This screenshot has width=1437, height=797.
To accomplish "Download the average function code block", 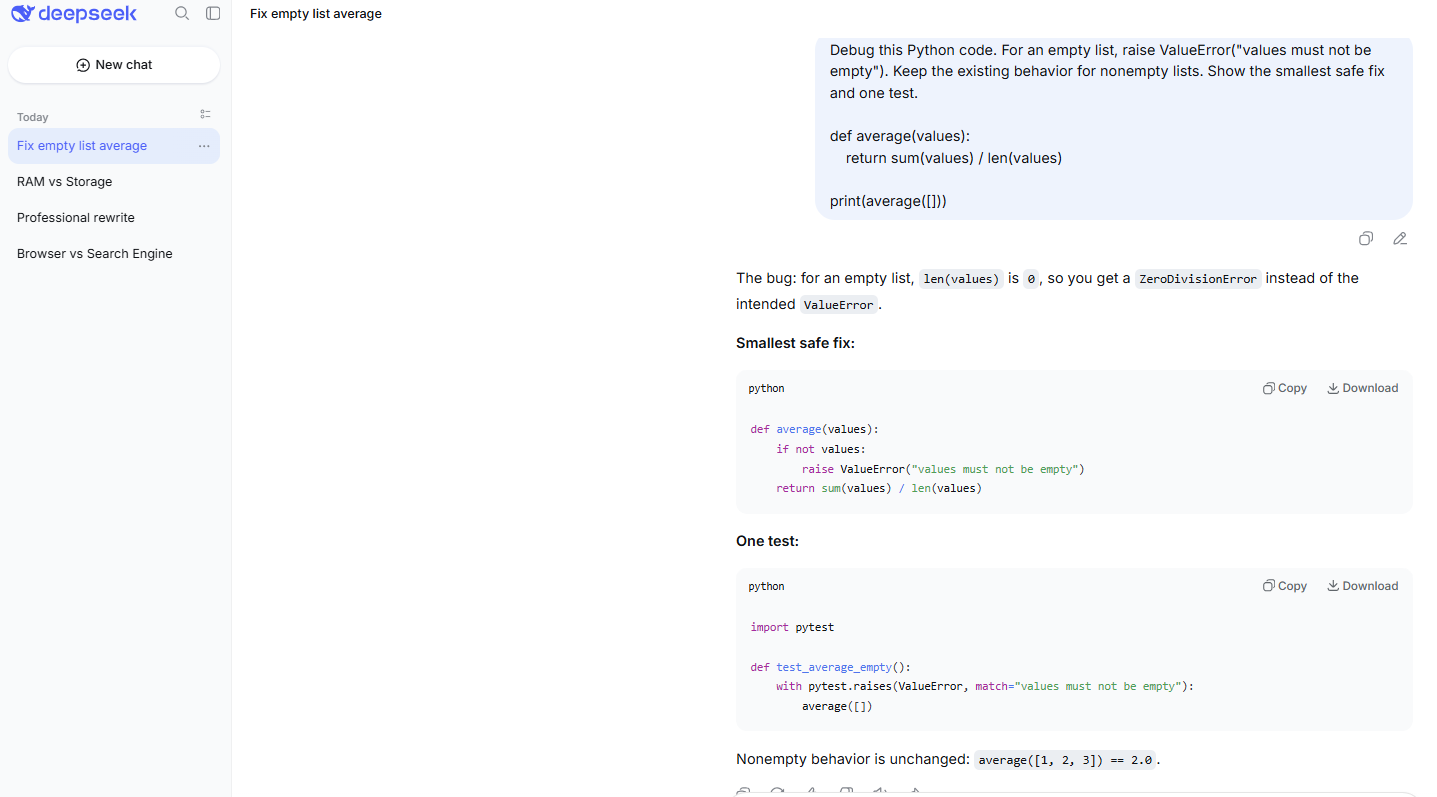I will point(1362,388).
